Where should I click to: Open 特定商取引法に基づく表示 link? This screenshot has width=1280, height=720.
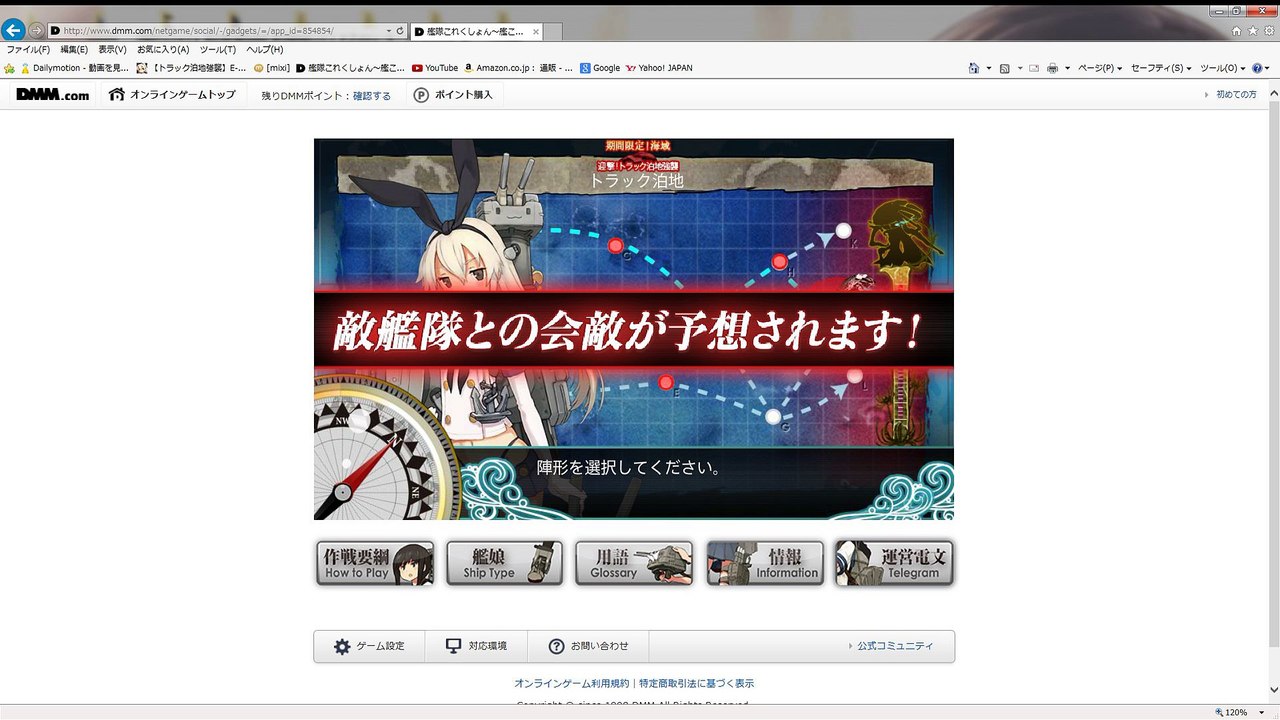(697, 684)
